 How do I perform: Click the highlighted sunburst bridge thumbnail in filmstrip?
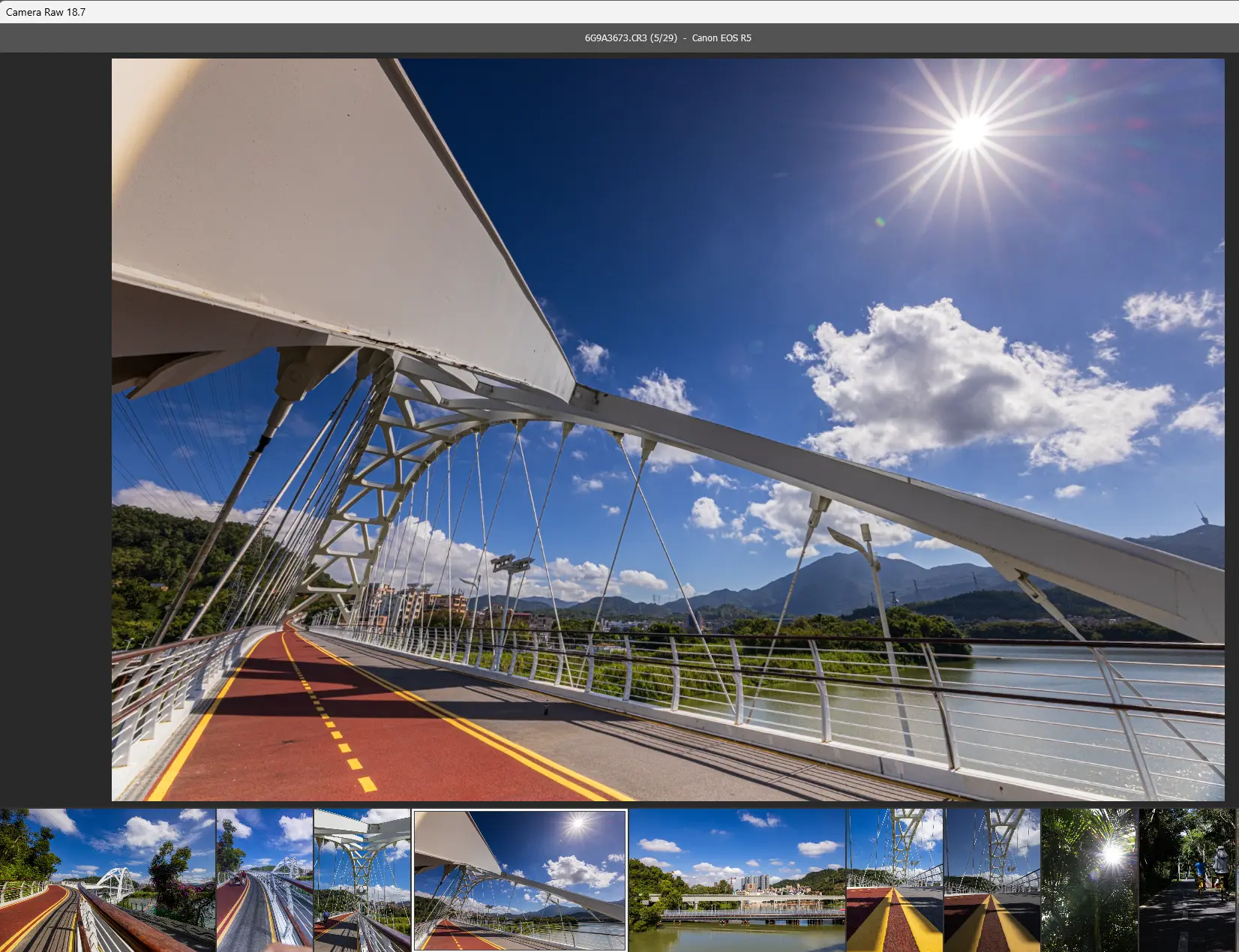click(x=520, y=880)
